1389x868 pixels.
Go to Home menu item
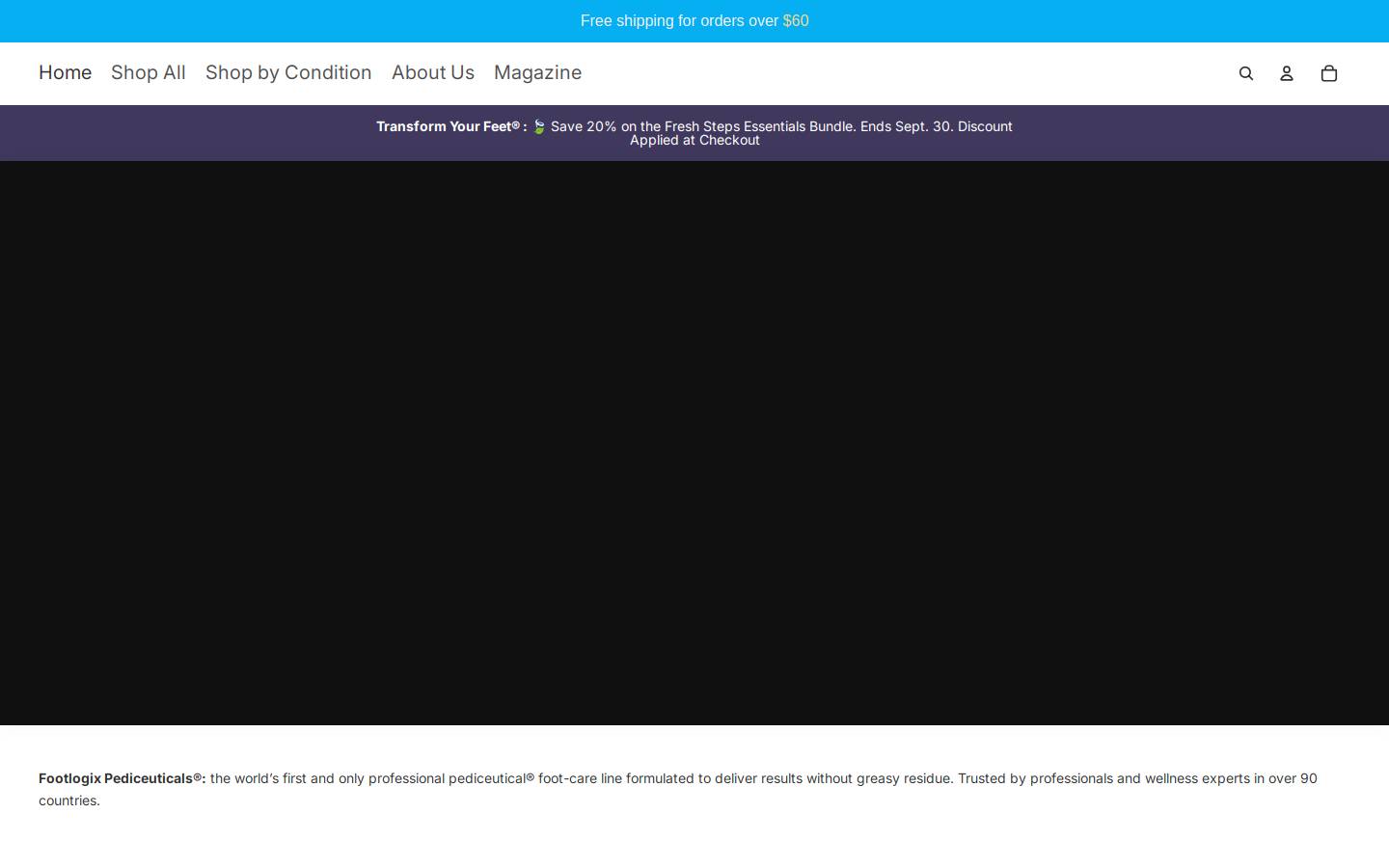(65, 72)
